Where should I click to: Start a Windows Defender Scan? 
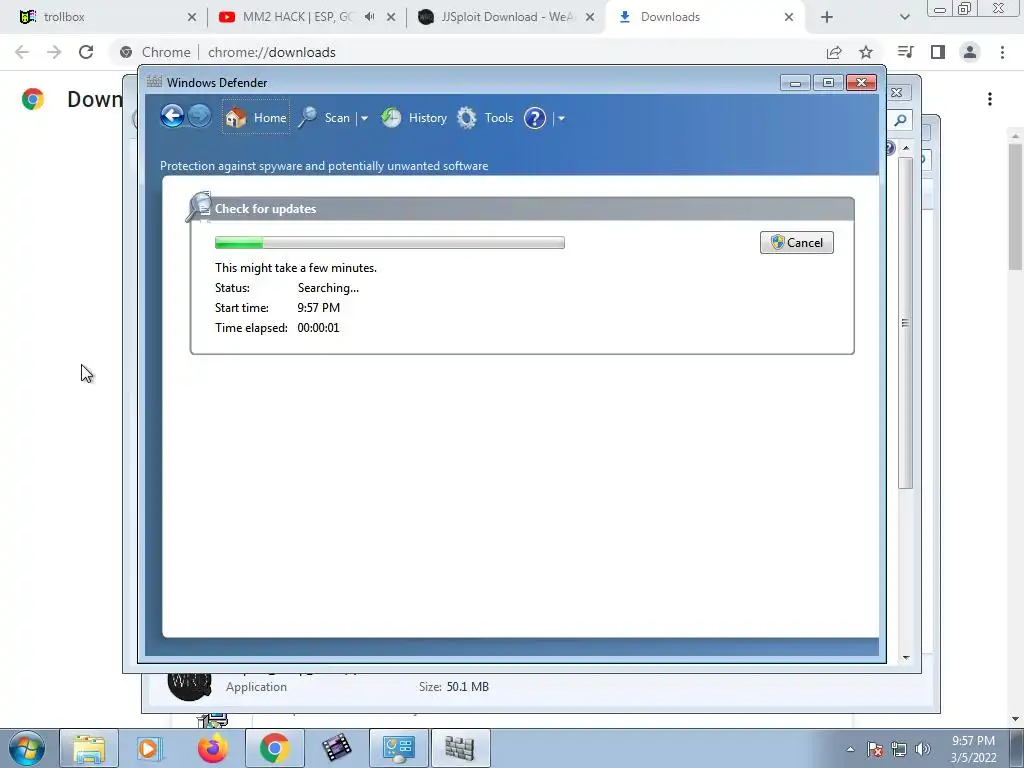[325, 118]
